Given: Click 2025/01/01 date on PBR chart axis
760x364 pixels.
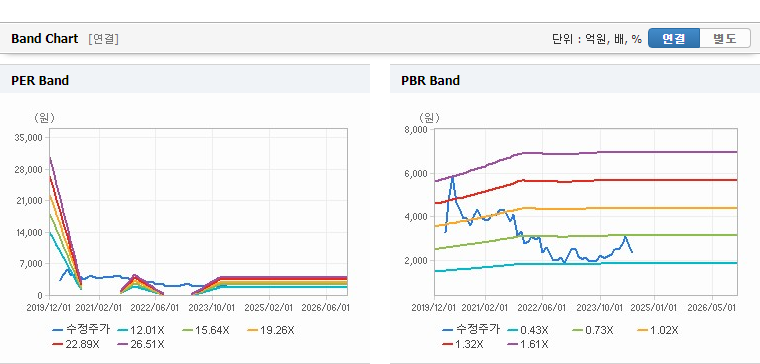Looking at the screenshot, I should 654,308.
